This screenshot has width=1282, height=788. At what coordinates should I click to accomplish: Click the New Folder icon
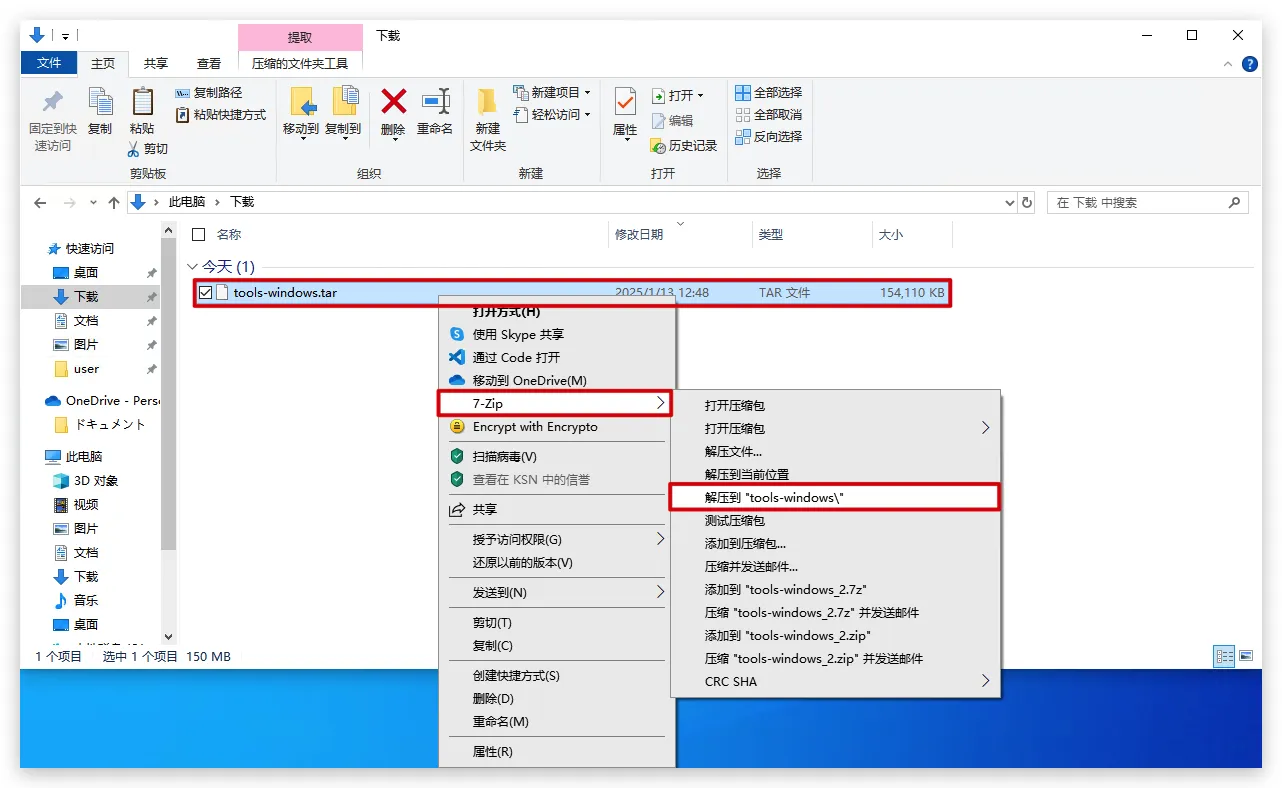point(487,103)
